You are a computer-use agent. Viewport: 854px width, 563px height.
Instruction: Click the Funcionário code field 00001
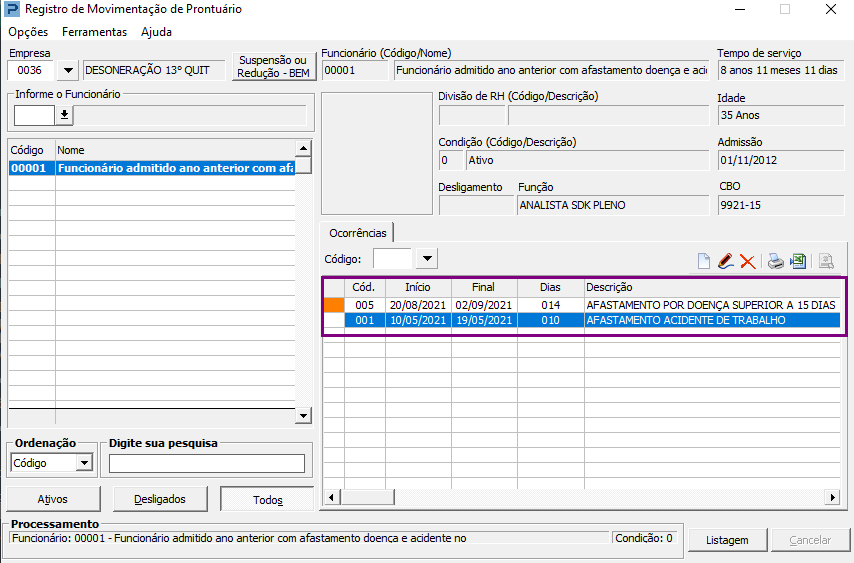[x=356, y=70]
